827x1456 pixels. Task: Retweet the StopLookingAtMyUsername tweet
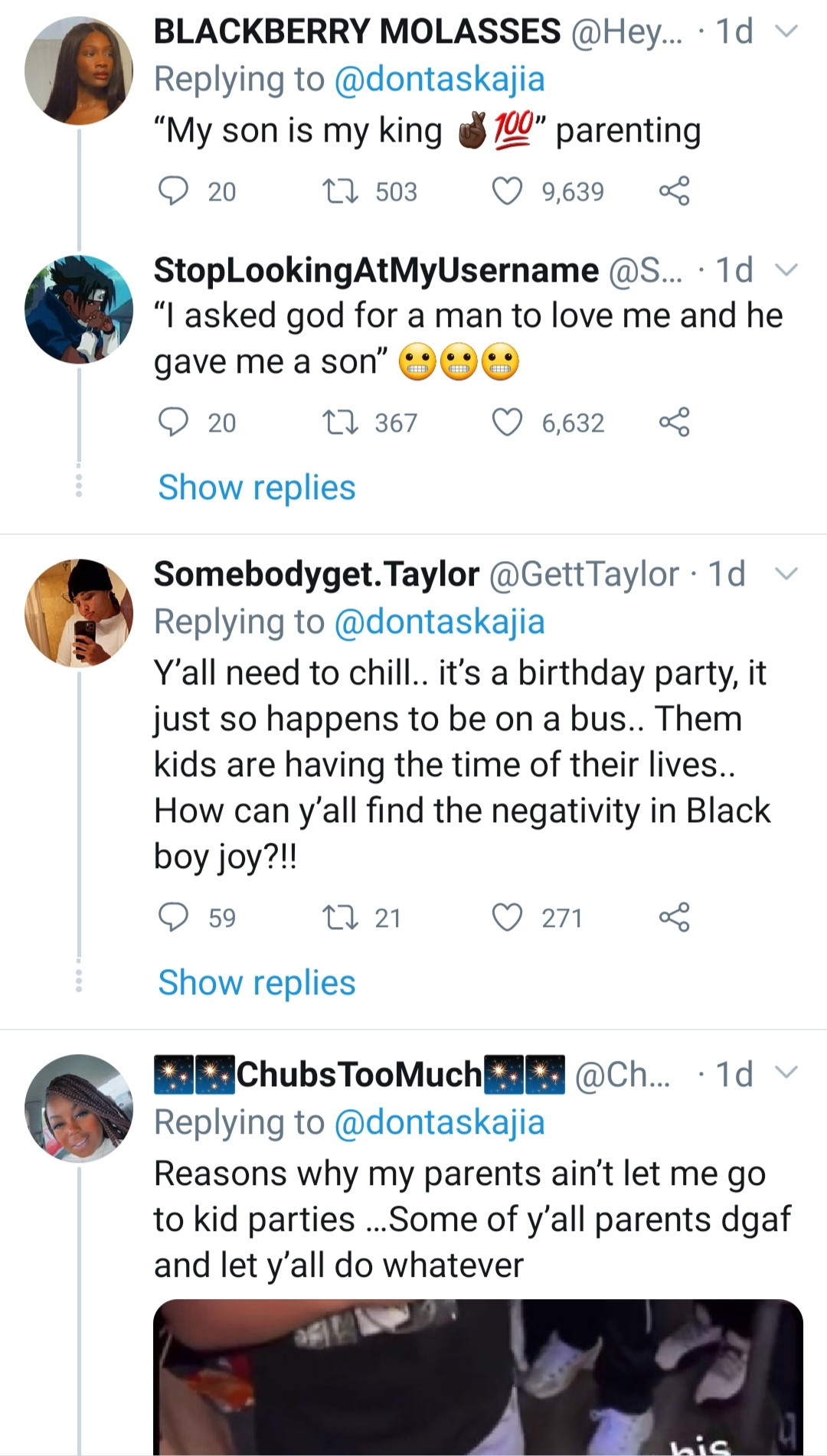tap(340, 422)
